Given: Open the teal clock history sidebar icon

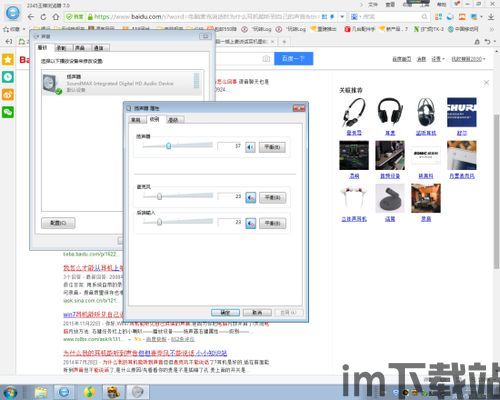Looking at the screenshot, I should pyautogui.click(x=8, y=77).
